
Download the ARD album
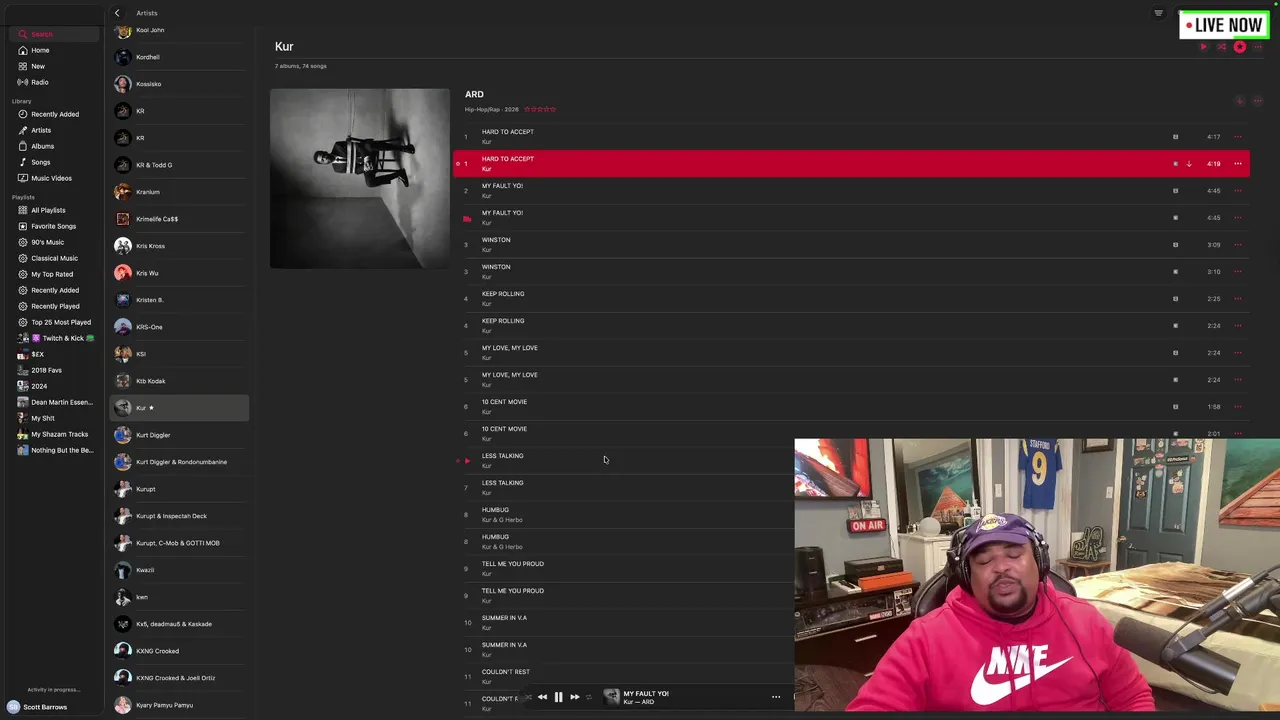[1240, 101]
